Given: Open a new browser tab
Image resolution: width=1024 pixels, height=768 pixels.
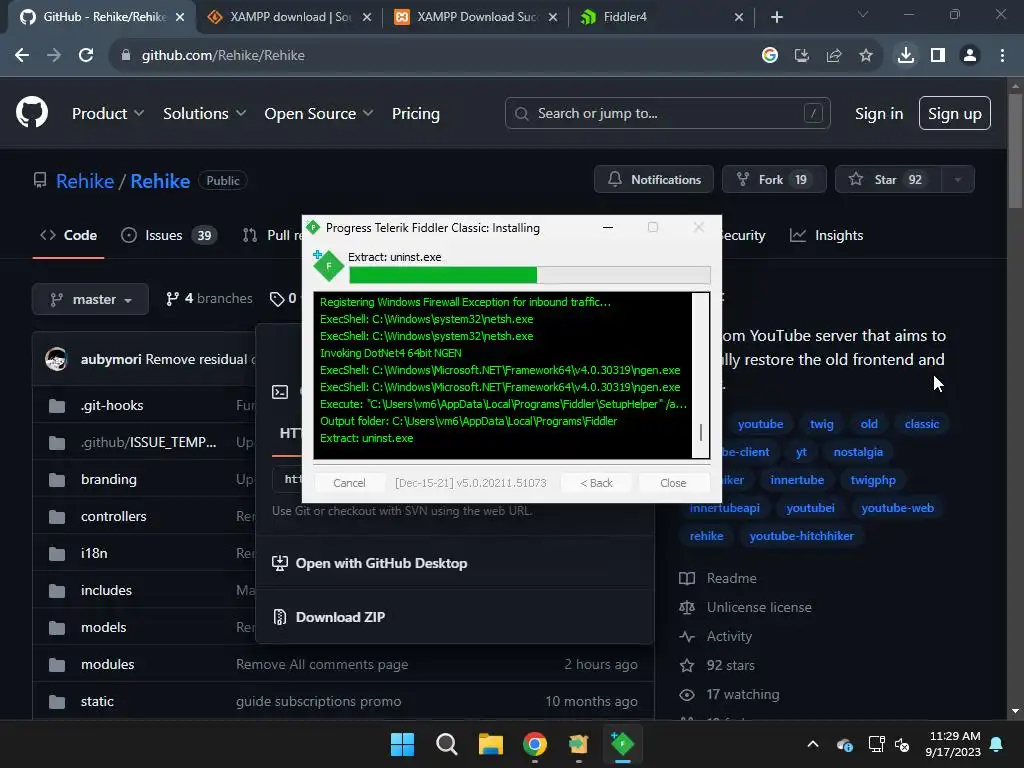Looking at the screenshot, I should coord(776,17).
